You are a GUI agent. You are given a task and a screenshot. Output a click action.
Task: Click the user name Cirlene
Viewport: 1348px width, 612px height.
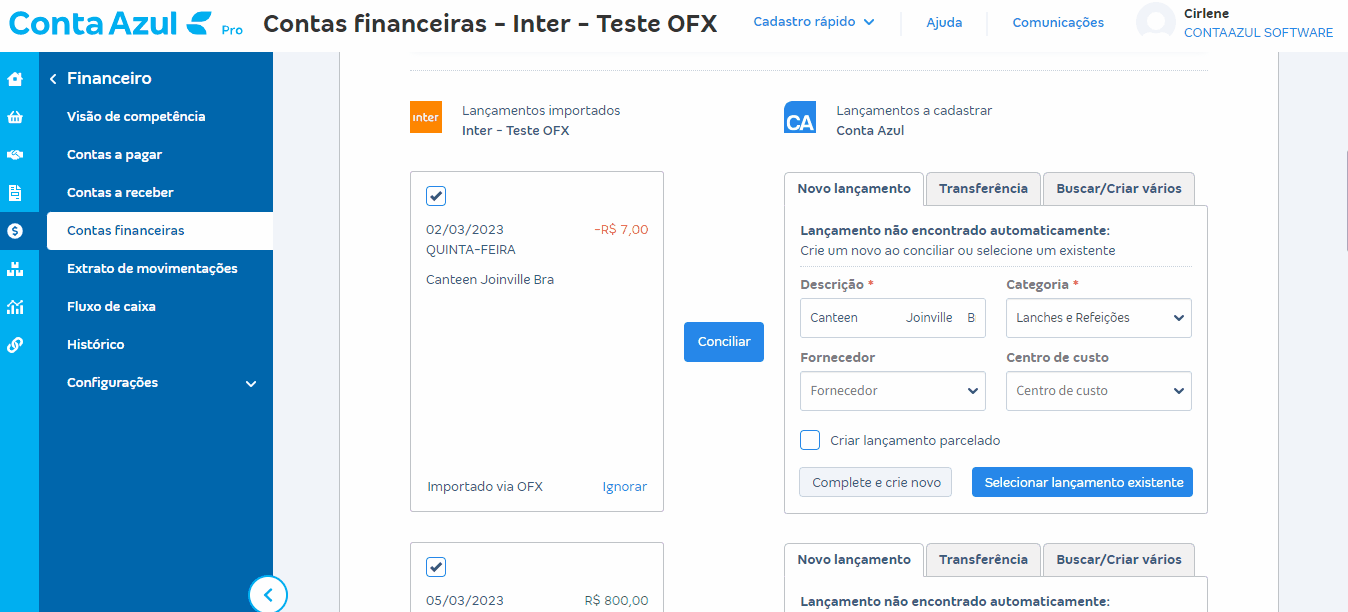click(x=1206, y=14)
